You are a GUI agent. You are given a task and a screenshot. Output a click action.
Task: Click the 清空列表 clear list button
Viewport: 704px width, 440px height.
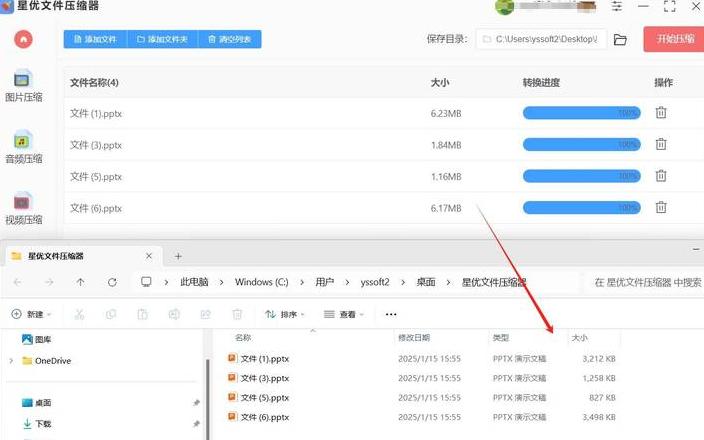pyautogui.click(x=229, y=40)
